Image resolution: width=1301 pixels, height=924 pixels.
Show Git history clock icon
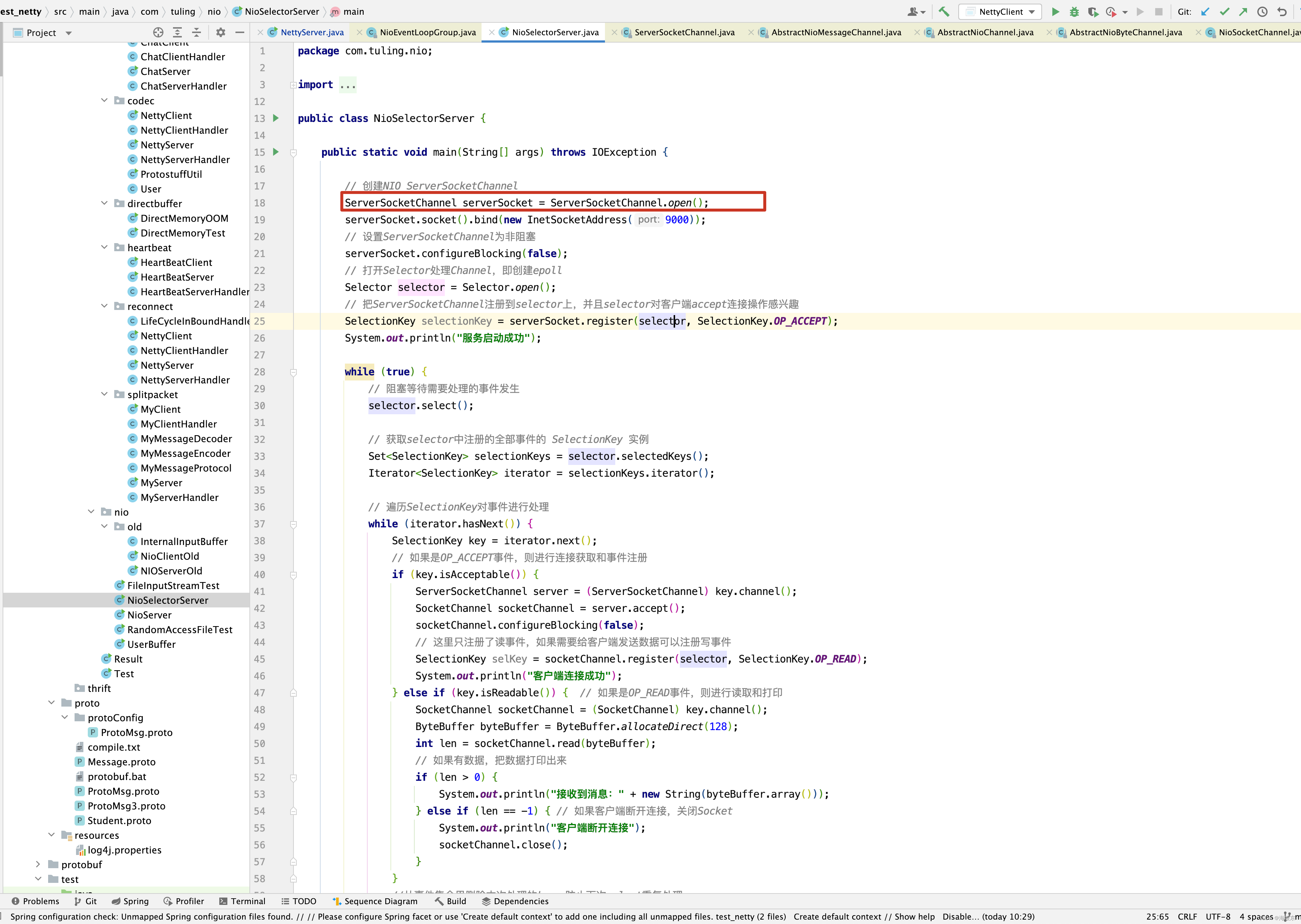(x=1262, y=11)
